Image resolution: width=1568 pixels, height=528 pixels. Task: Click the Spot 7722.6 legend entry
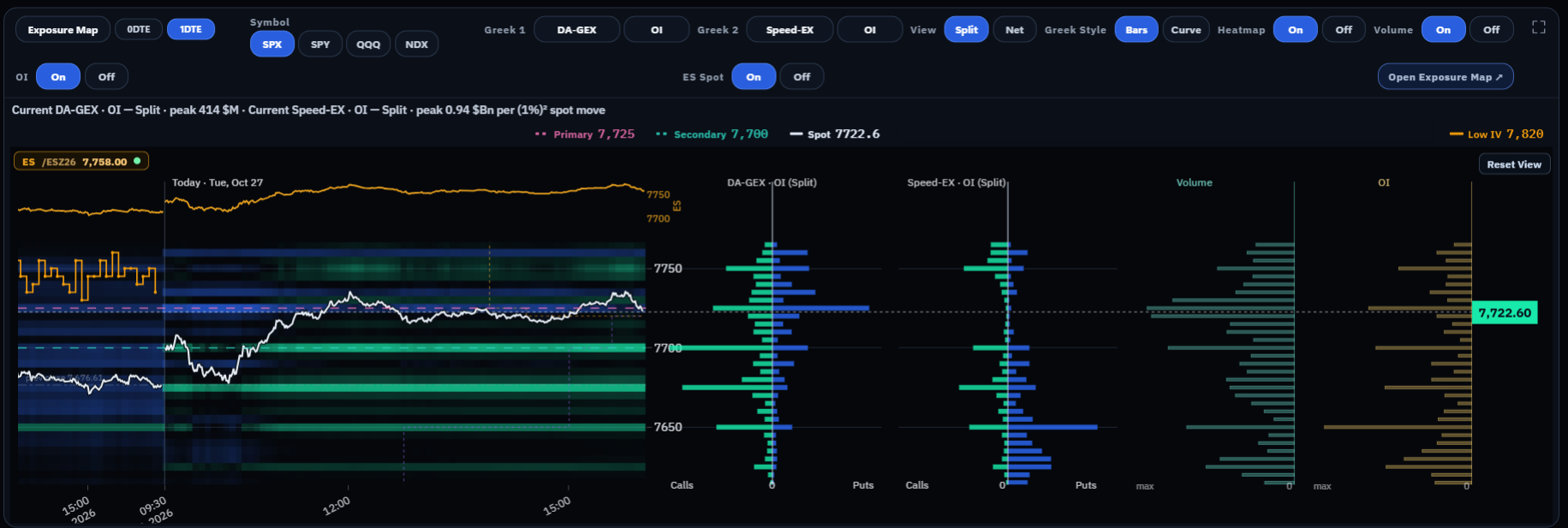click(x=835, y=134)
